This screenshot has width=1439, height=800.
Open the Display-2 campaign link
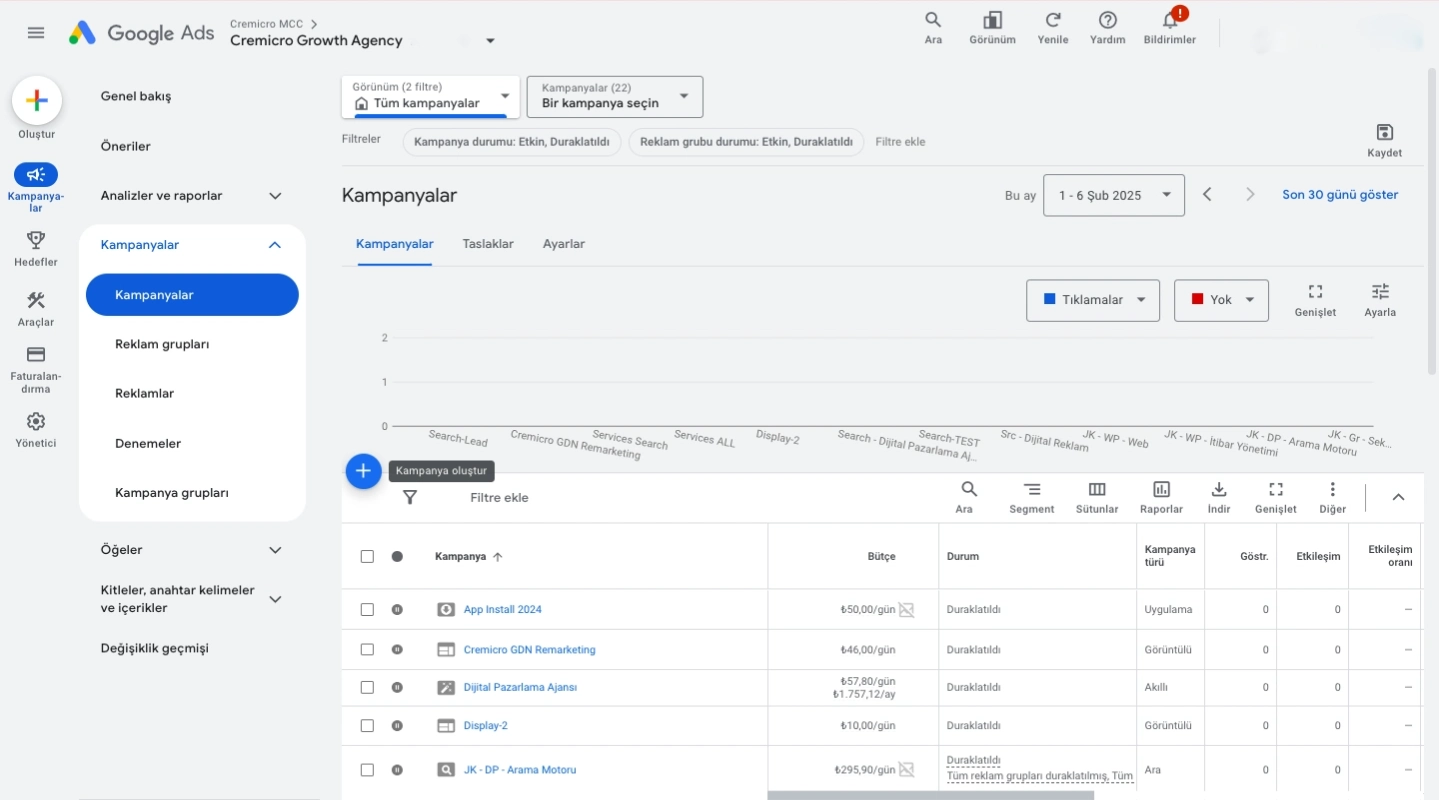[486, 726]
